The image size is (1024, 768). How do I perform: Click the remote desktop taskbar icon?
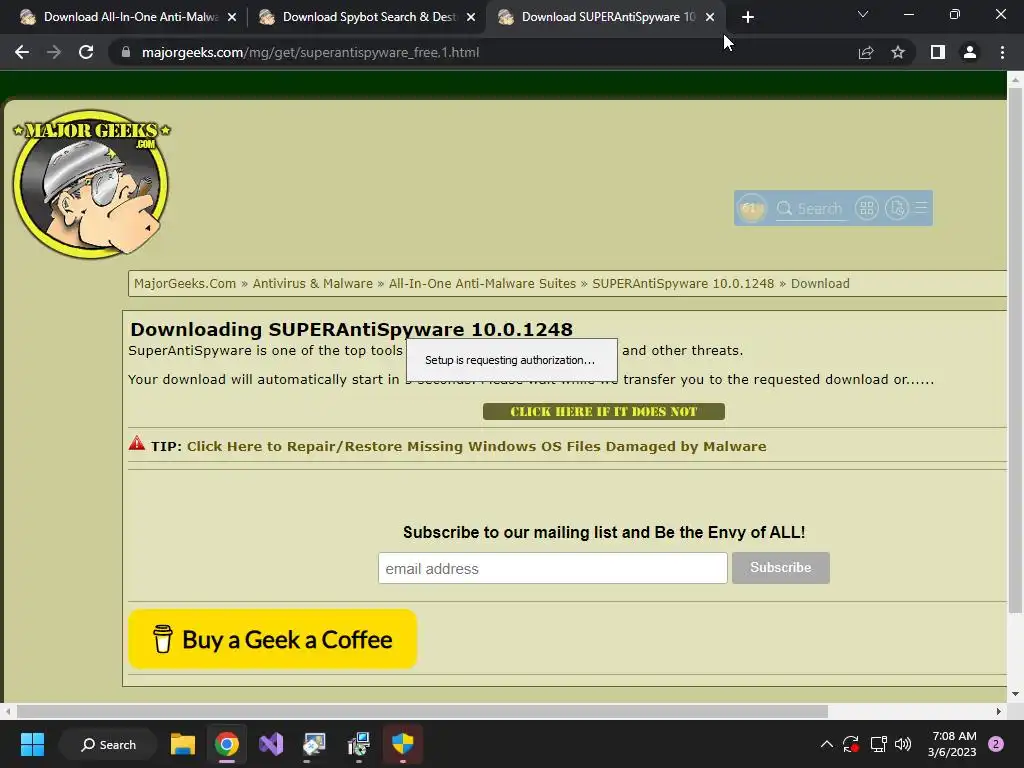(x=314, y=744)
